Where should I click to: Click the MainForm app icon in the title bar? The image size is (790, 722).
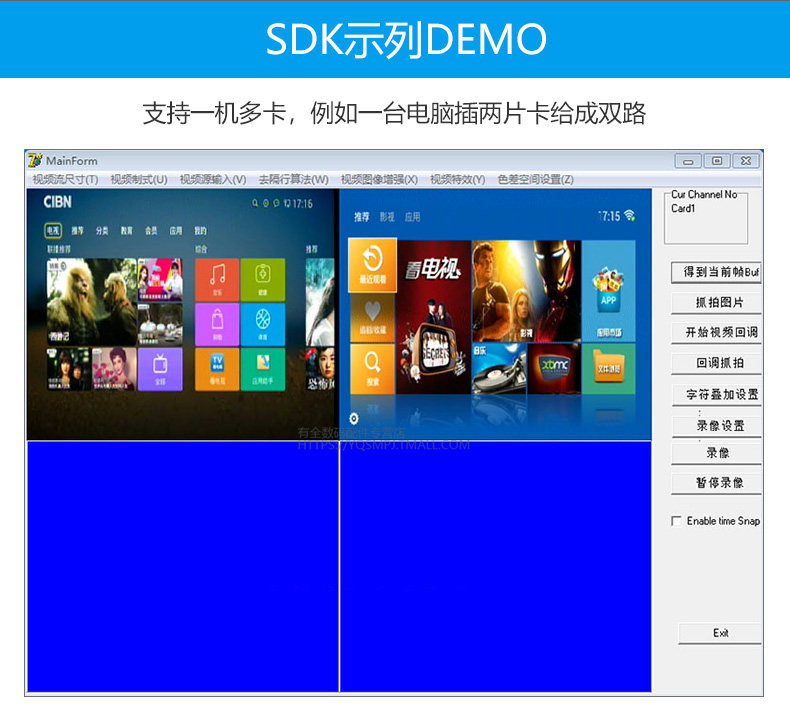coord(35,160)
